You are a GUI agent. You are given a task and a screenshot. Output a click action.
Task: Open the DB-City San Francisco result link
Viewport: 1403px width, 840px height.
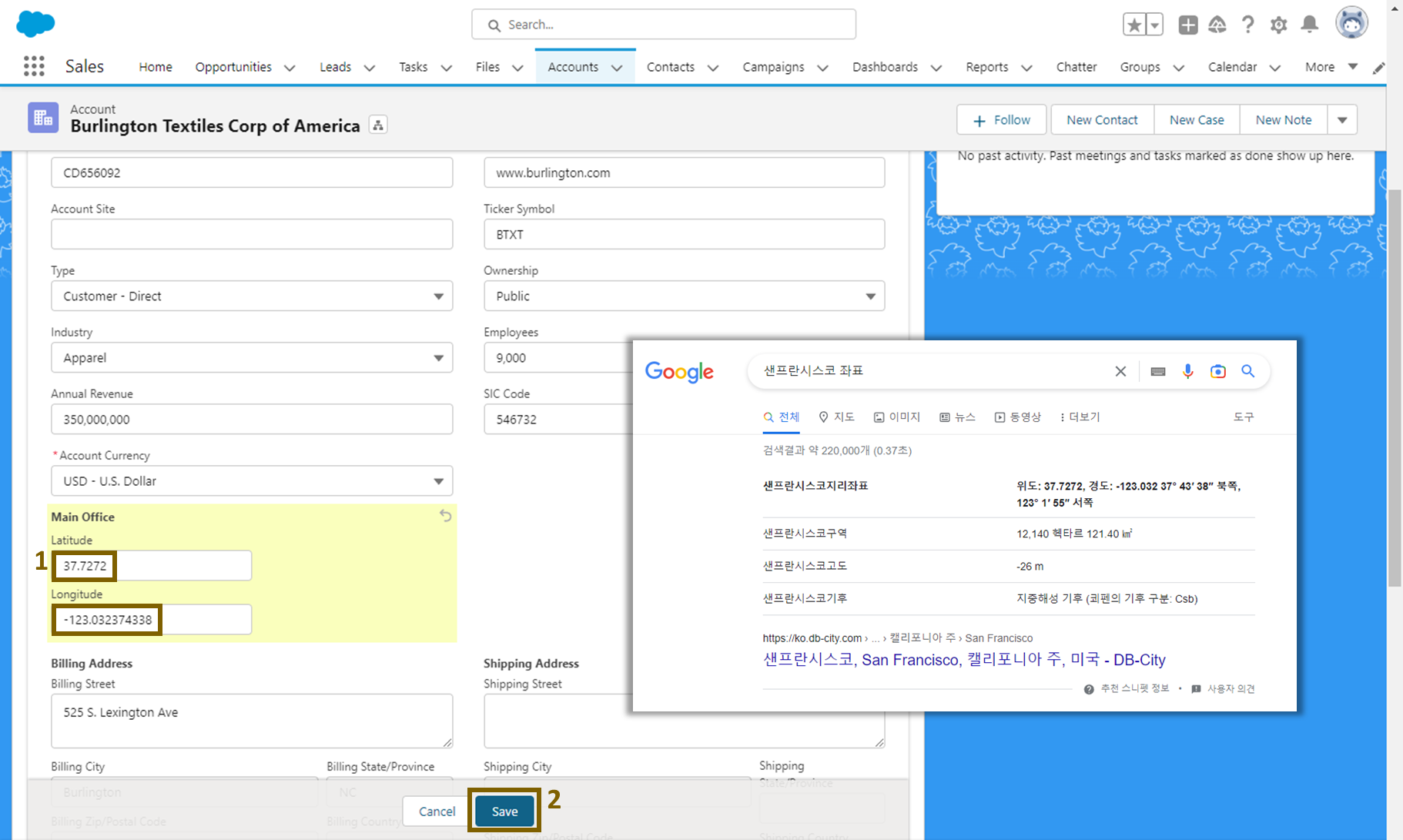pos(964,659)
